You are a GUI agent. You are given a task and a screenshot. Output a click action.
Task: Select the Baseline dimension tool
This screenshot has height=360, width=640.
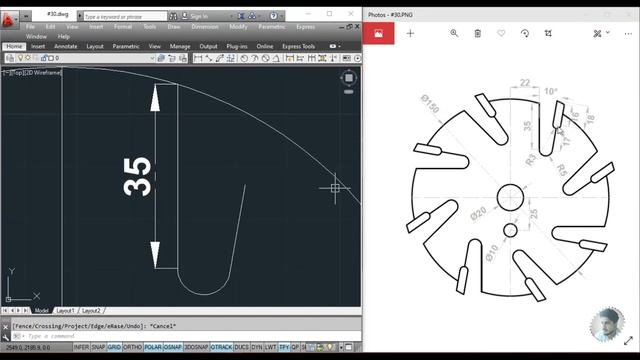click(x=300, y=58)
